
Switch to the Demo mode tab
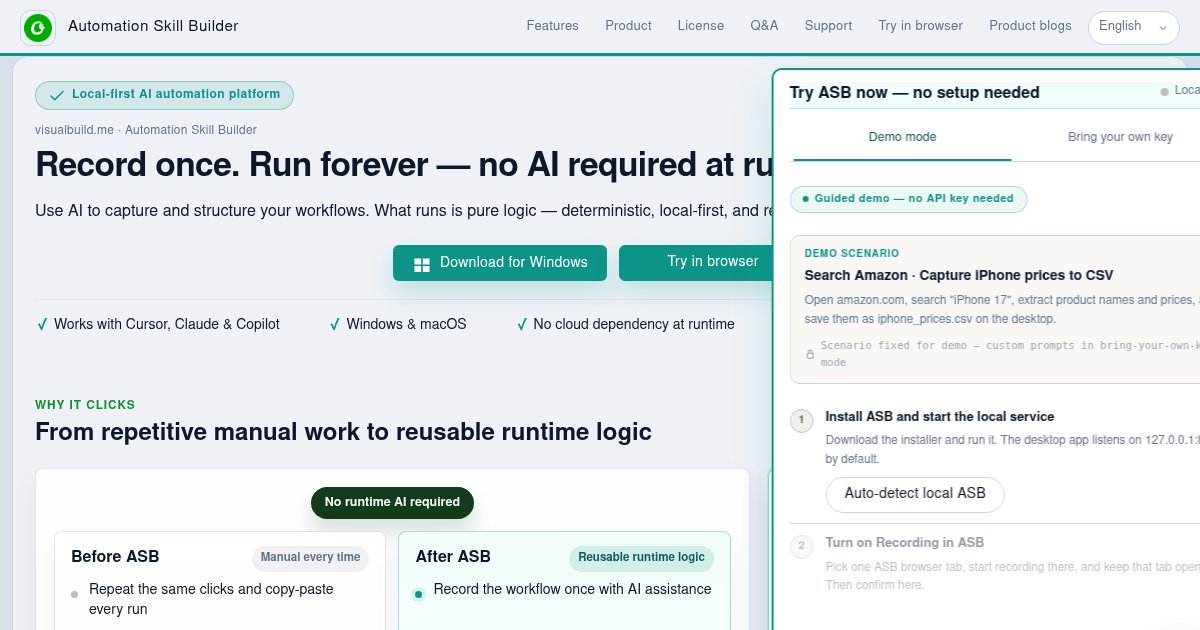[902, 137]
